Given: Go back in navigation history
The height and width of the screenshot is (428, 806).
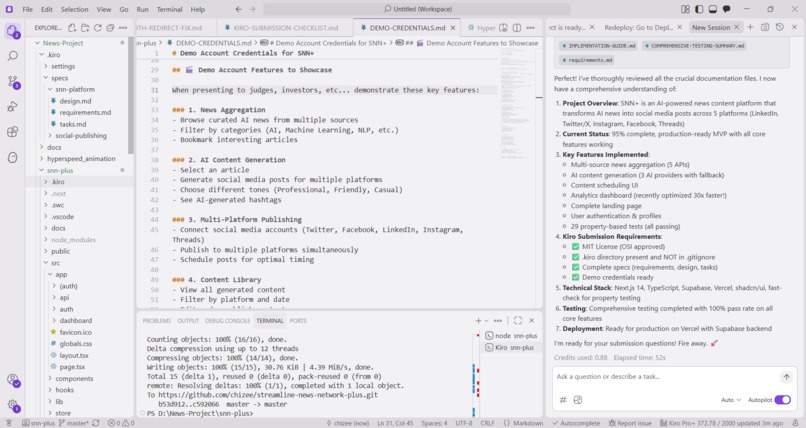Looking at the screenshot, I should (239, 9).
